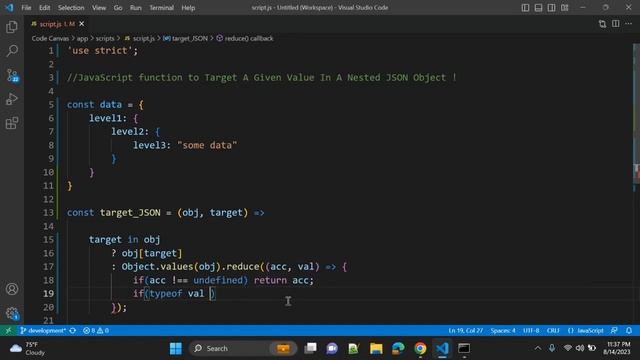
Task: Click the word undefined on line 18
Action: pyautogui.click(x=218, y=280)
